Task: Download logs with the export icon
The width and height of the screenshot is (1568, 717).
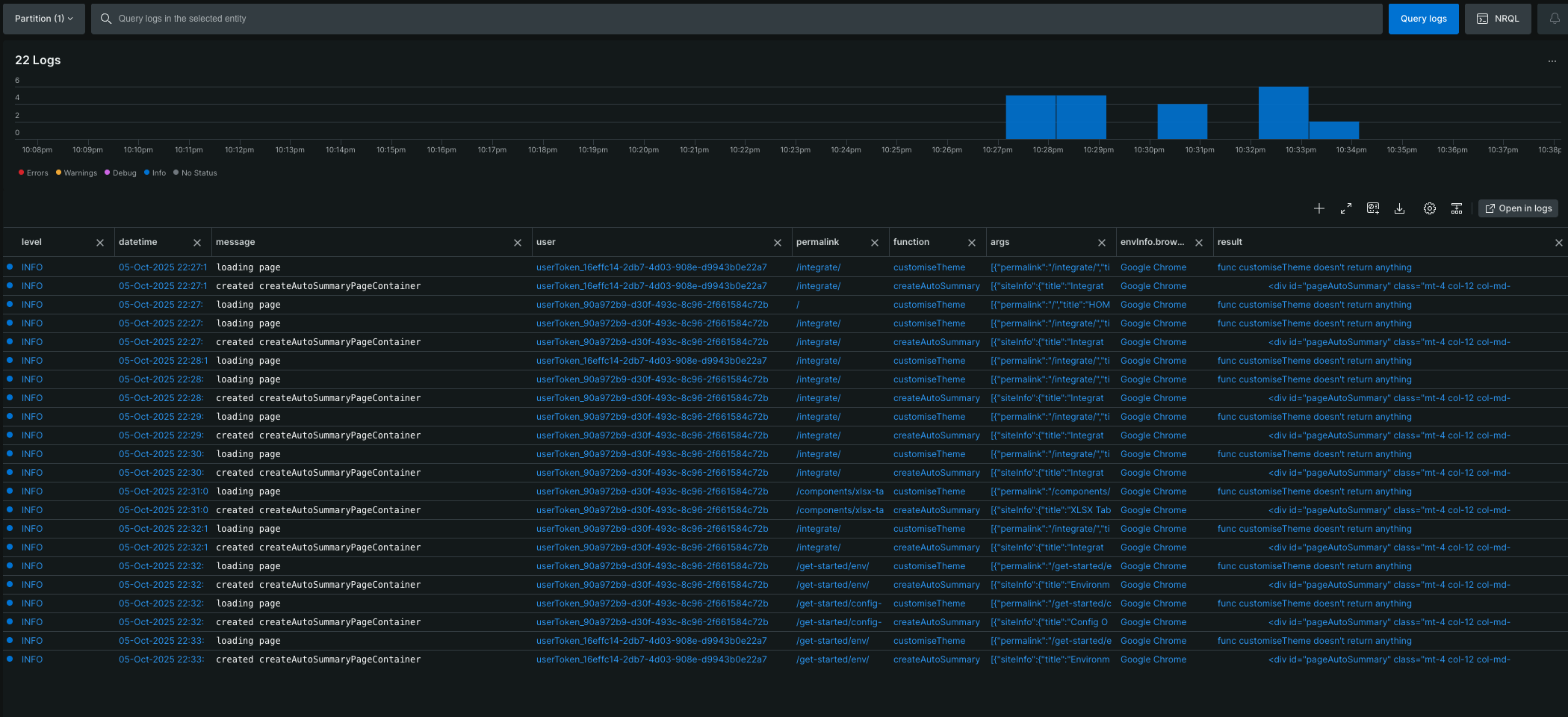Action: tap(1399, 209)
